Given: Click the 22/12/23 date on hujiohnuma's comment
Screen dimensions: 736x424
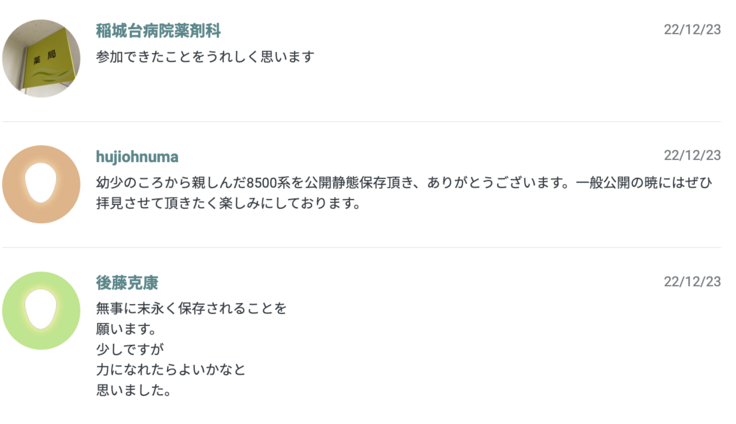Looking at the screenshot, I should tap(692, 155).
